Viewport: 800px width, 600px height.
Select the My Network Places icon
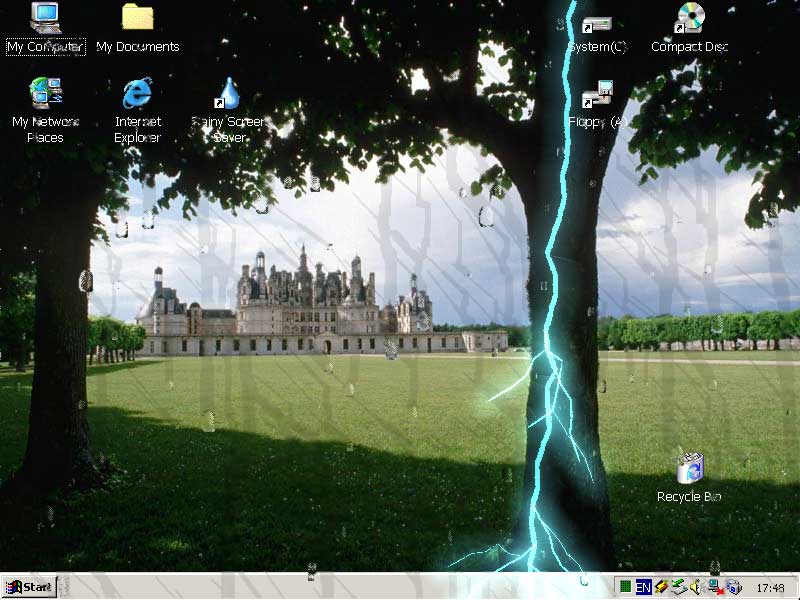46,93
